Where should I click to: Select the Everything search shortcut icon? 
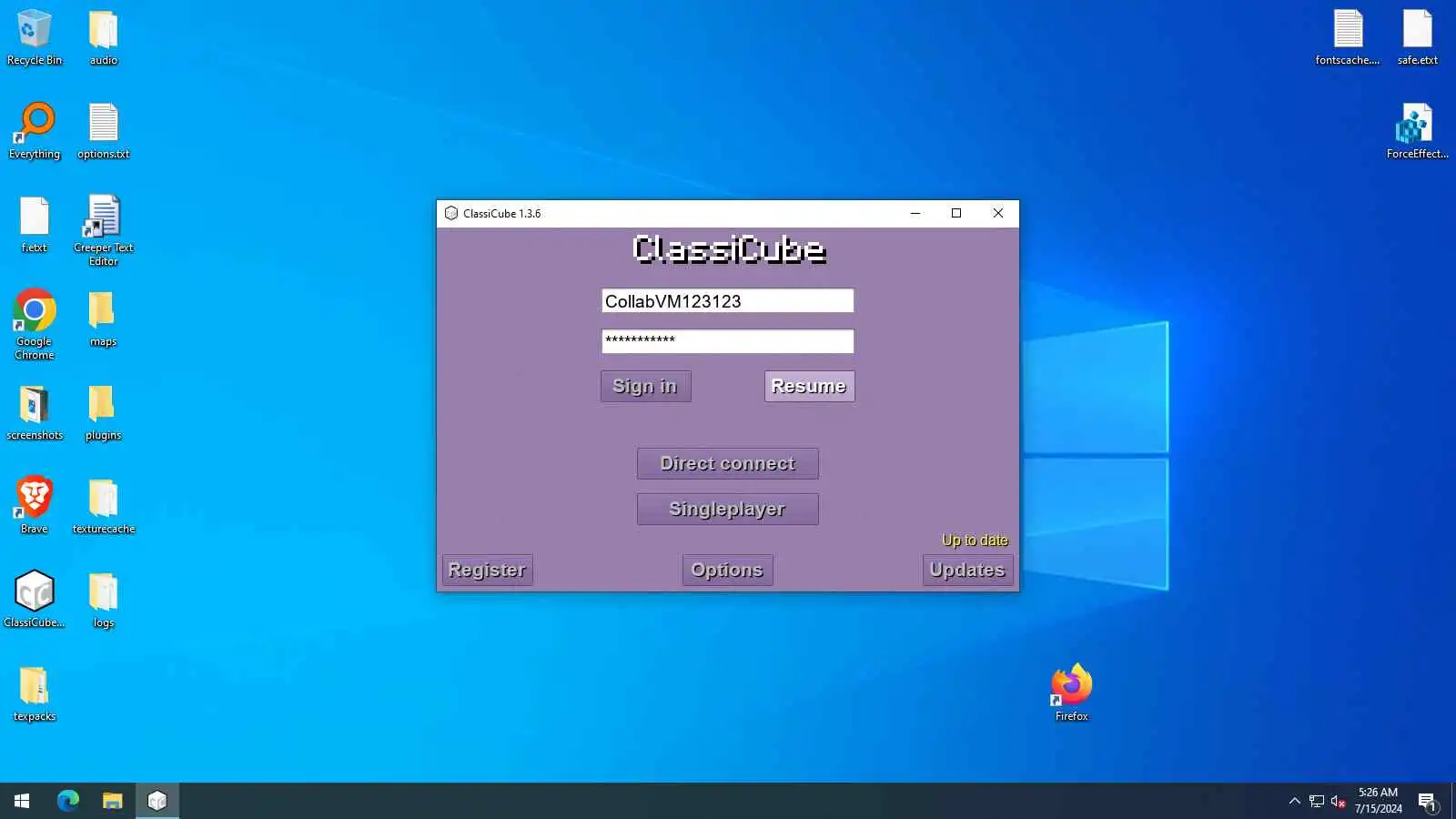(35, 131)
